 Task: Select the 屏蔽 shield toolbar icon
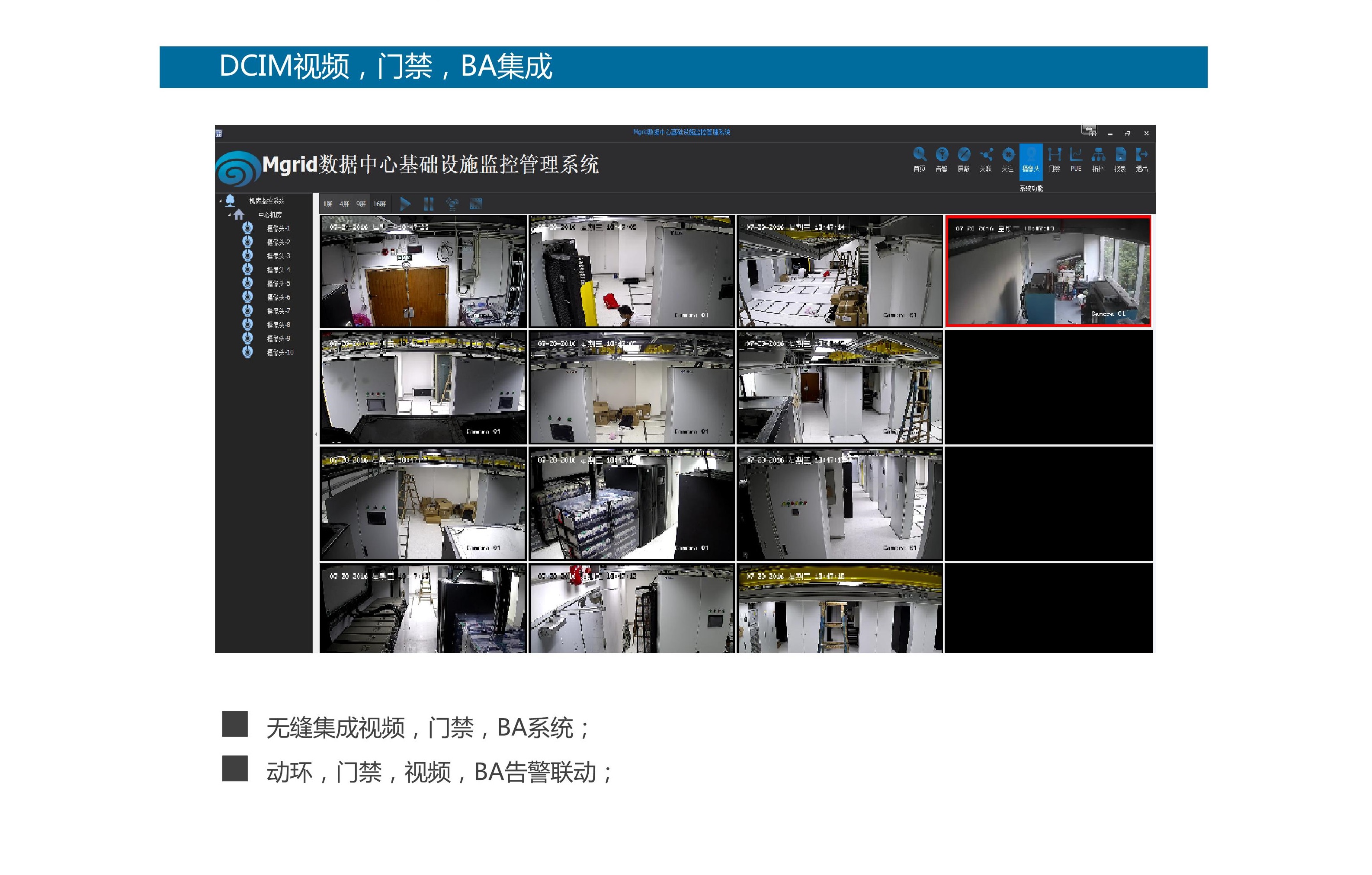964,160
